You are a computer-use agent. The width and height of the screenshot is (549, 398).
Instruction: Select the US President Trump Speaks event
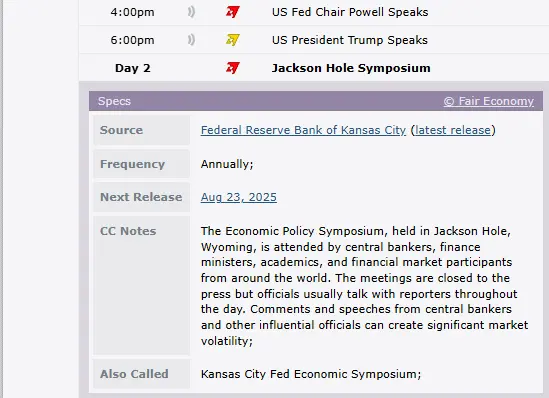pos(349,40)
